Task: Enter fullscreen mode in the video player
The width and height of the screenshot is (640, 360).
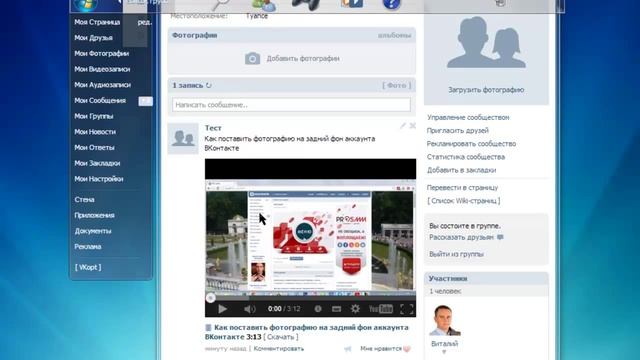Action: point(407,309)
